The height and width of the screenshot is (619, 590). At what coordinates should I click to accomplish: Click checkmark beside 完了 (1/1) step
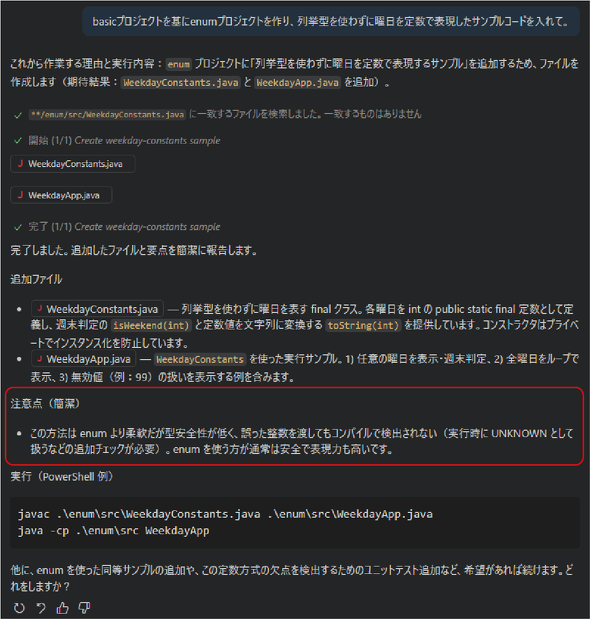coord(18,227)
